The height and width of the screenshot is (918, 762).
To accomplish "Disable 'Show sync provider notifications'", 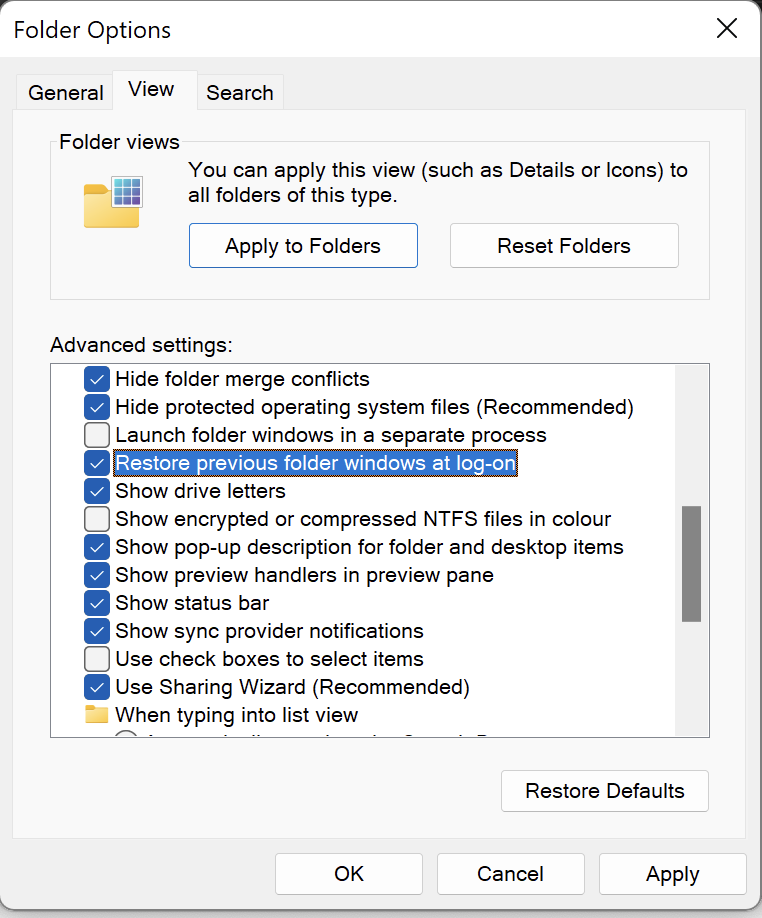I will coord(96,631).
